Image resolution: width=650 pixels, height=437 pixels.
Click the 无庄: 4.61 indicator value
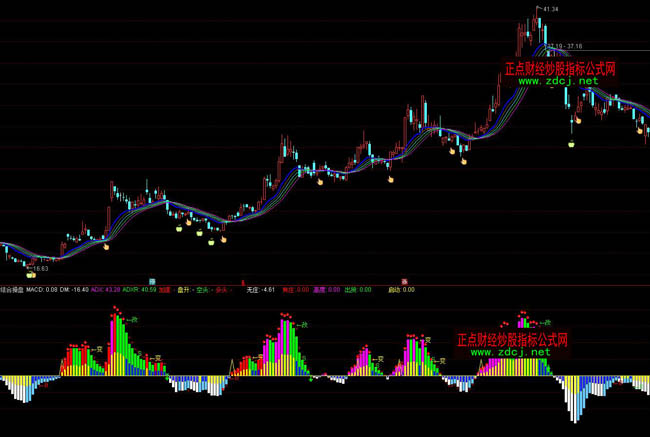pyautogui.click(x=260, y=290)
